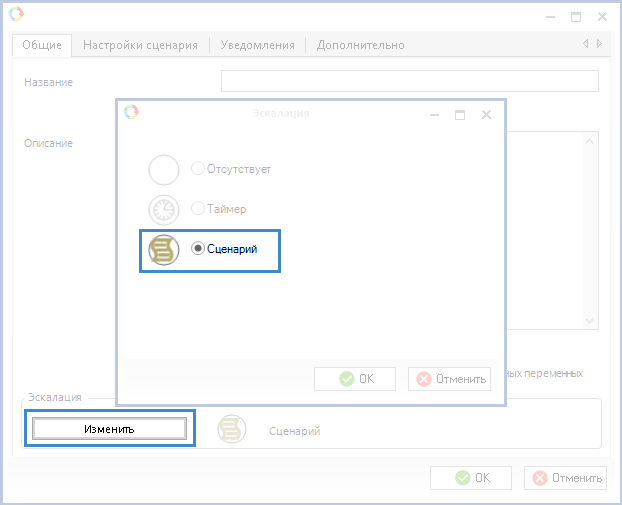Maximize the Эскалация dialog

click(460, 115)
